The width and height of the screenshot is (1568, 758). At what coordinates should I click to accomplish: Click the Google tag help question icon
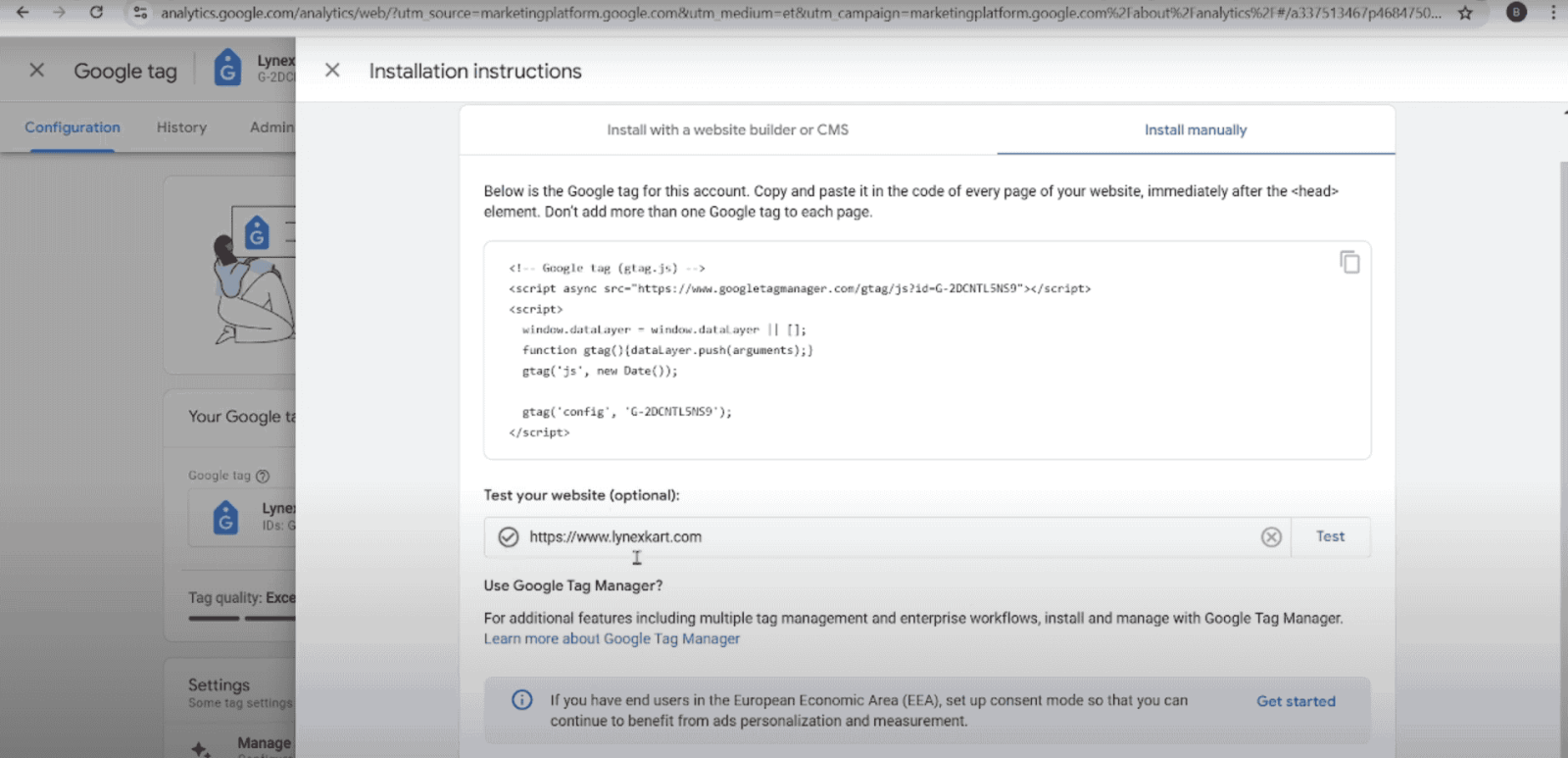pyautogui.click(x=263, y=476)
